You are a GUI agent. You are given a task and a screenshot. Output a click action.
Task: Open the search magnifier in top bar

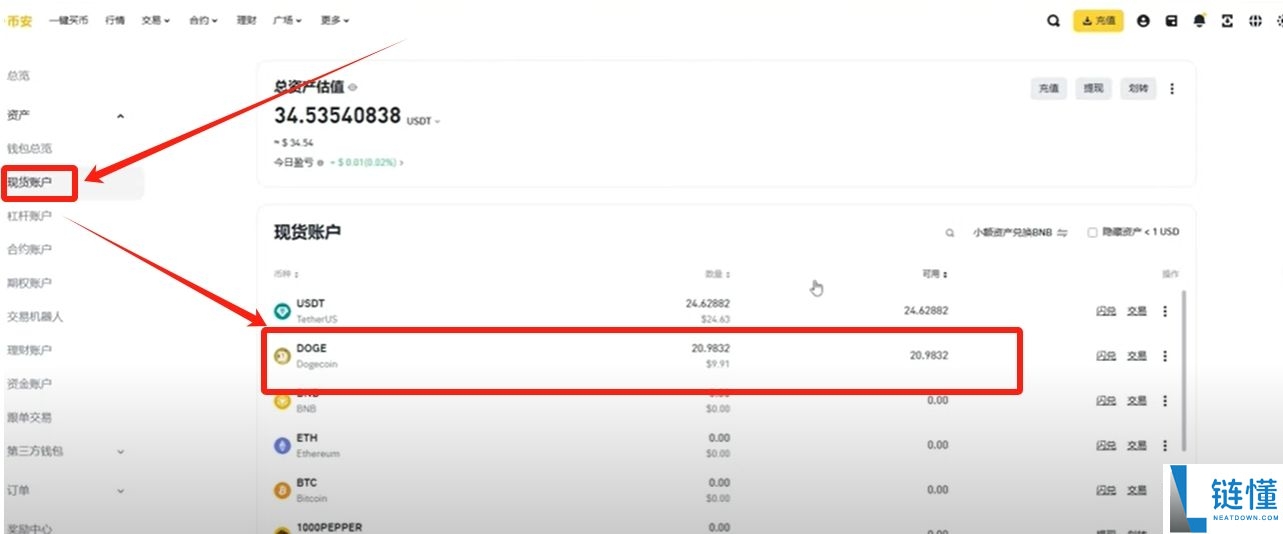(1053, 20)
